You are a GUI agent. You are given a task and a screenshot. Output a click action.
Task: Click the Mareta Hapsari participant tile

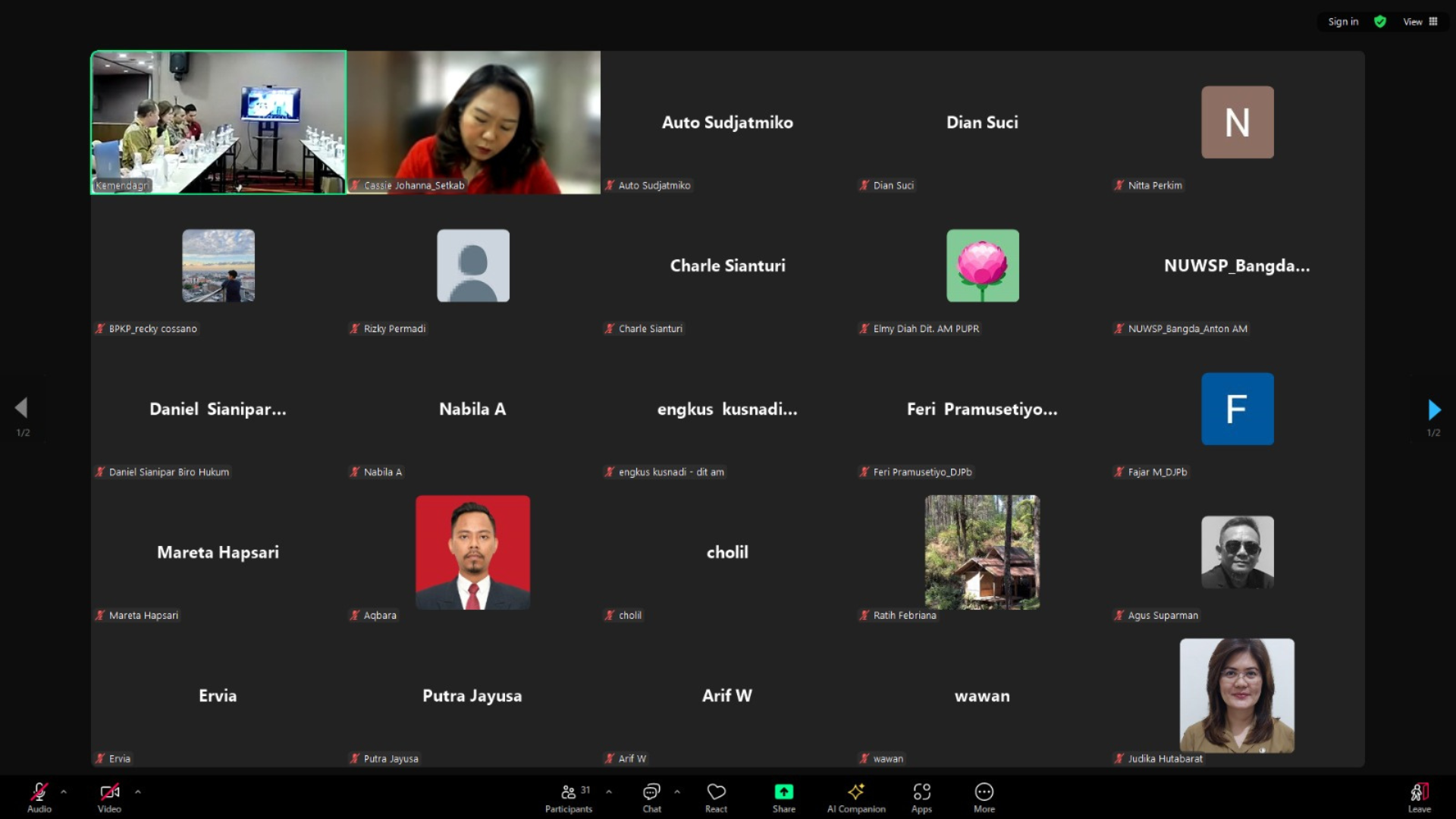[x=218, y=552]
